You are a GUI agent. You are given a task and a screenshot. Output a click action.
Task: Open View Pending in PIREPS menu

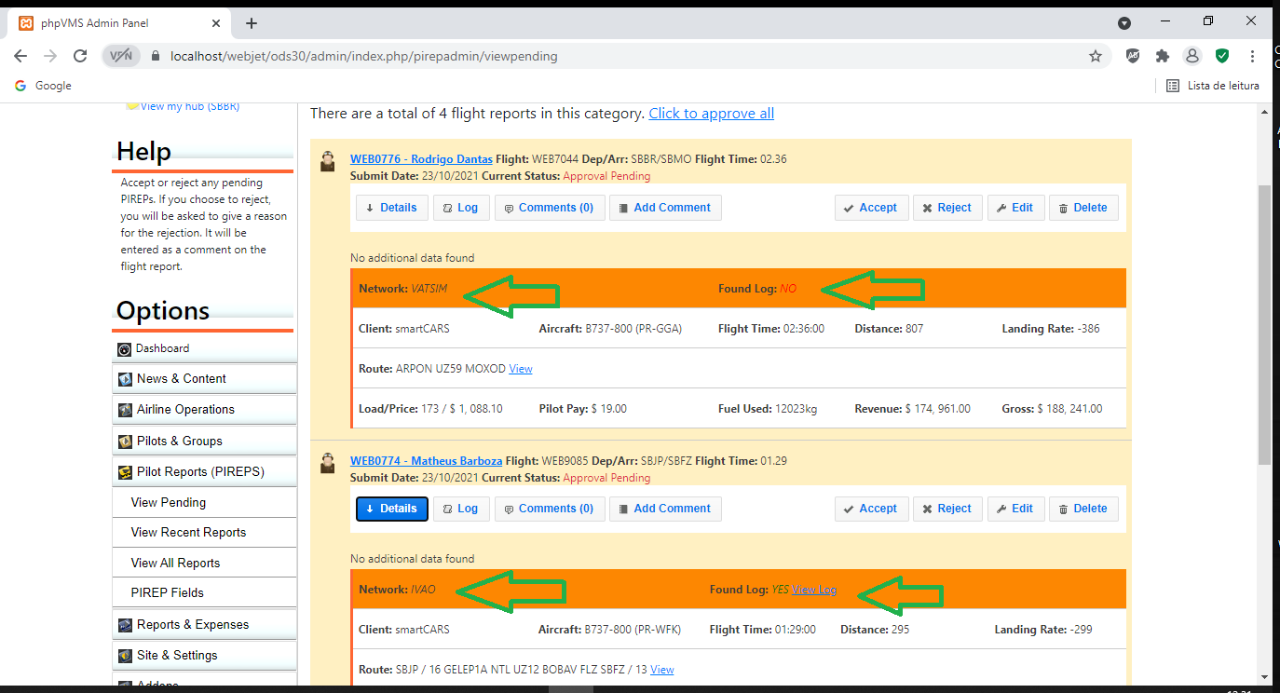click(168, 502)
